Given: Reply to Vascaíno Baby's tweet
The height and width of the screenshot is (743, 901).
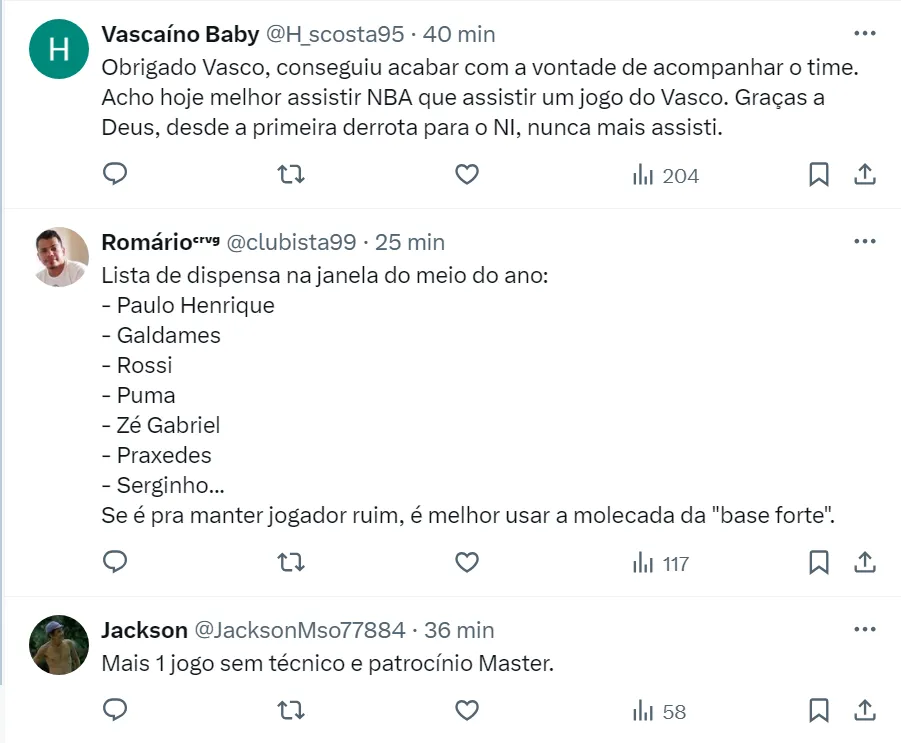Looking at the screenshot, I should (116, 175).
